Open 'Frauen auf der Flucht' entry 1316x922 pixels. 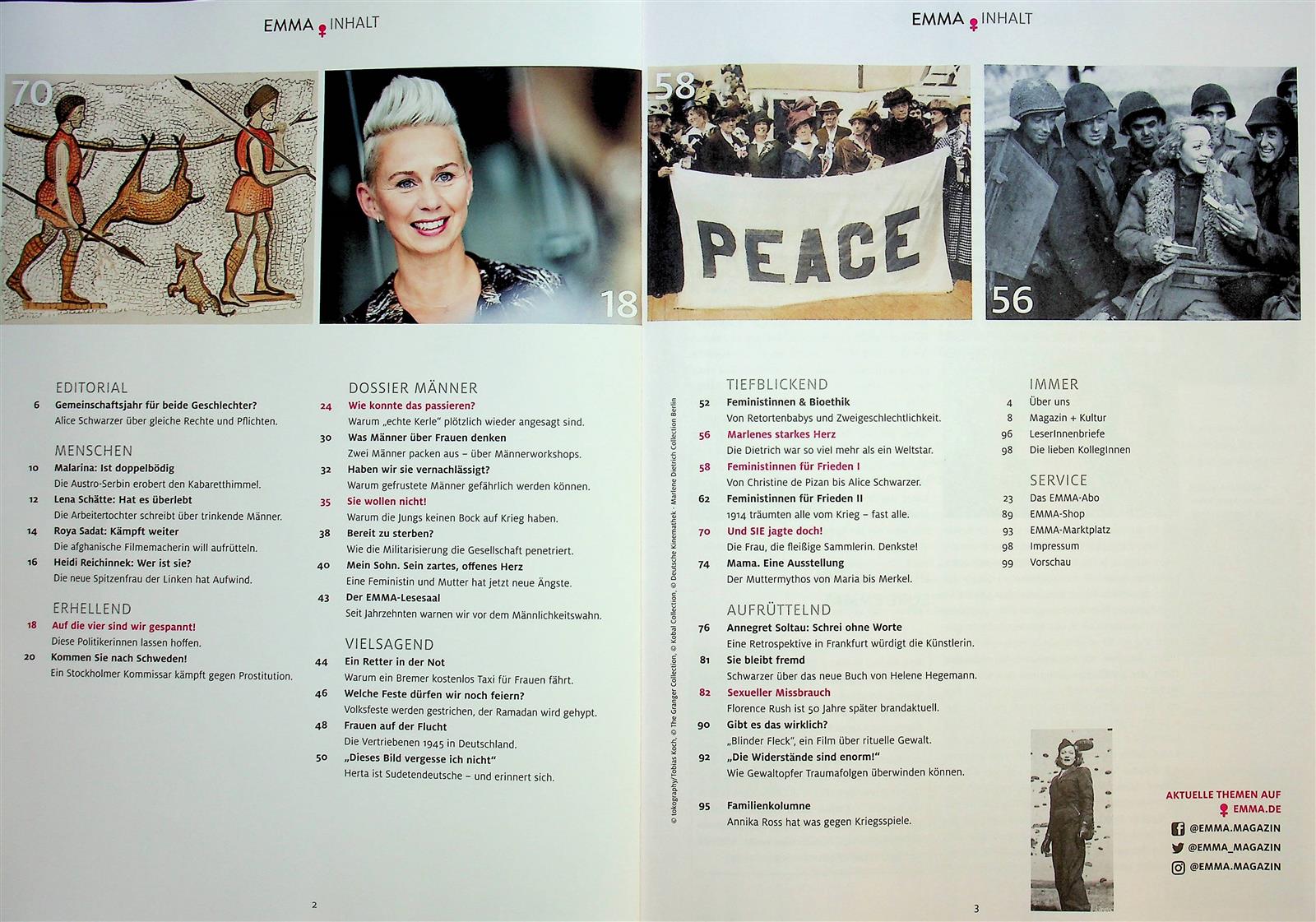[396, 726]
